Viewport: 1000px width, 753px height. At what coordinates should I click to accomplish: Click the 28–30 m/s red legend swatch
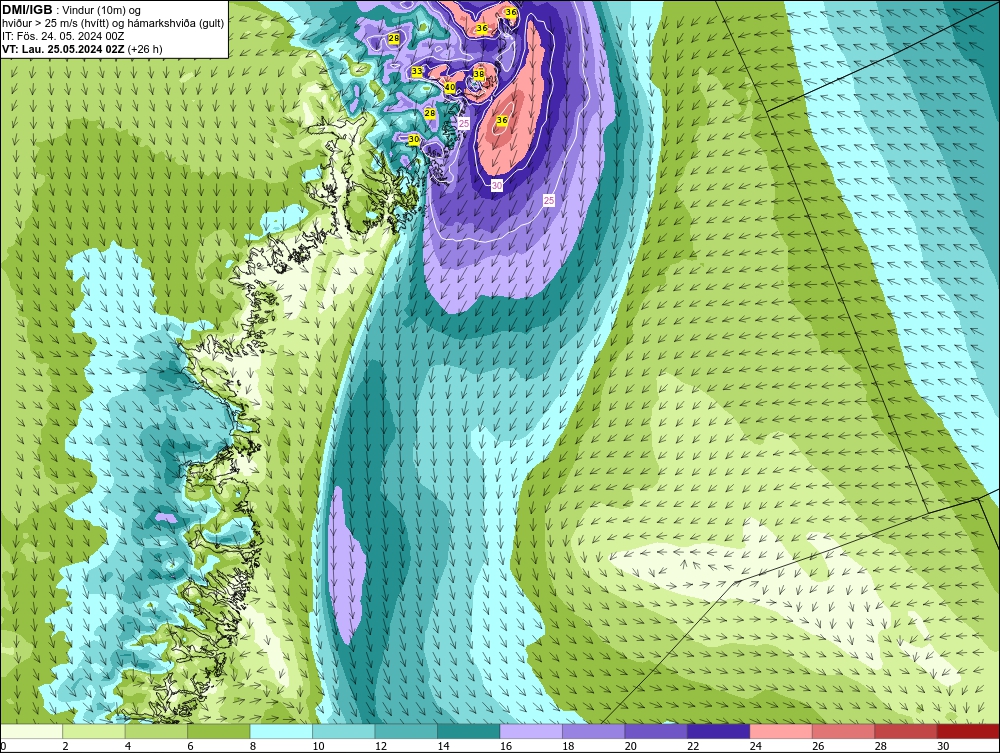(906, 731)
